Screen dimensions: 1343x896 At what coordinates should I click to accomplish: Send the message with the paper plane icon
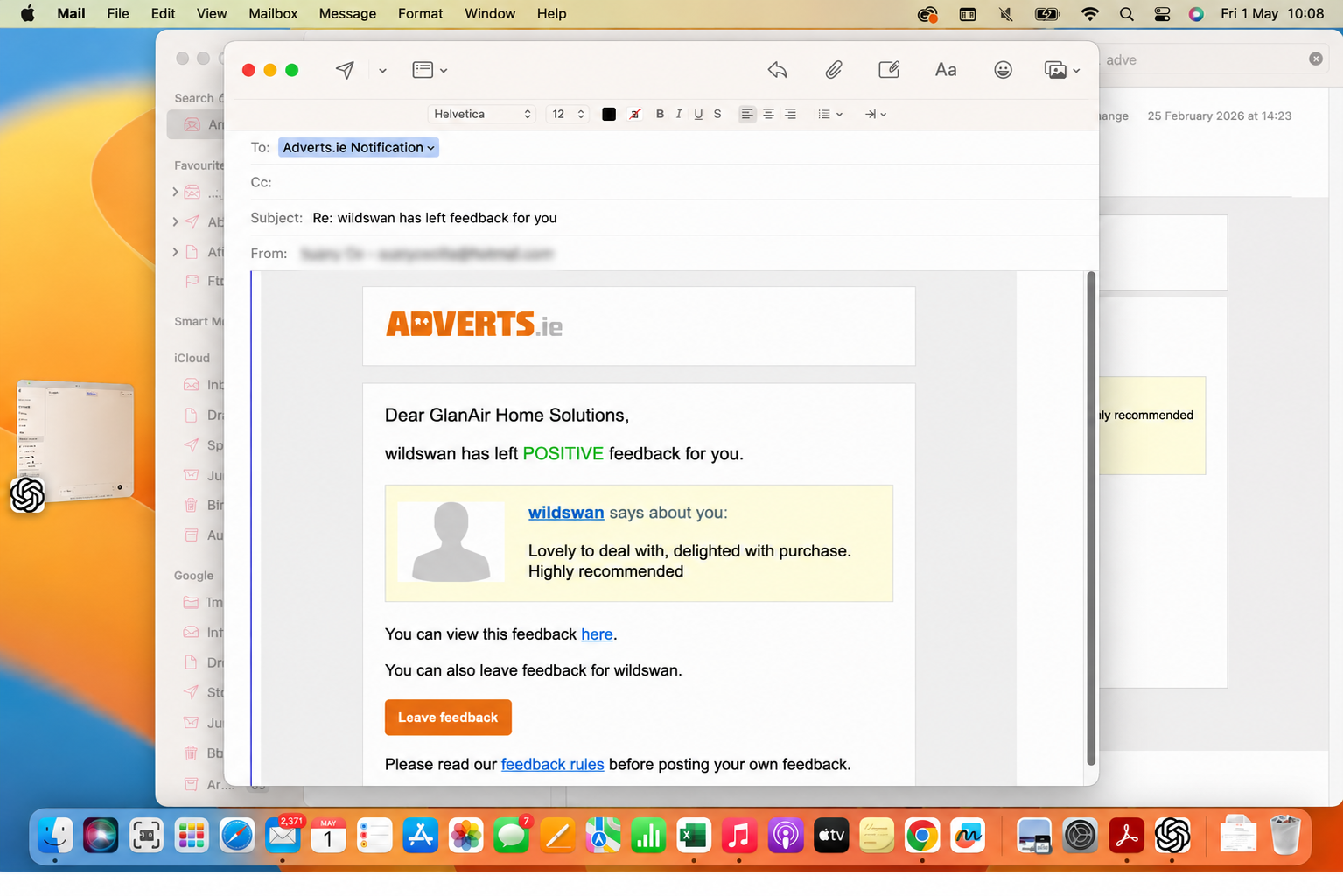pos(346,70)
